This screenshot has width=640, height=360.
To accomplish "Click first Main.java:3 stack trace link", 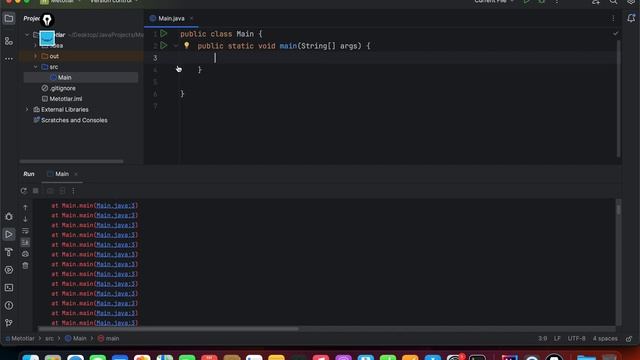I will click(x=116, y=205).
